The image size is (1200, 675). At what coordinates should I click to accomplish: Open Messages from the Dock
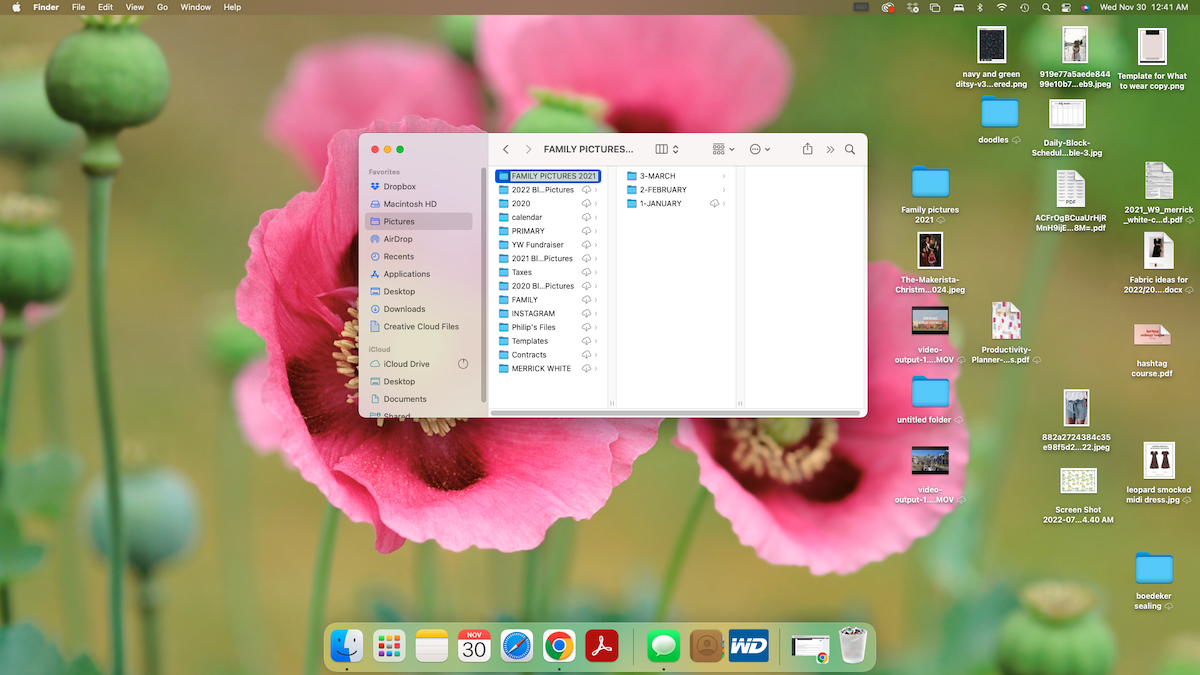(x=664, y=646)
